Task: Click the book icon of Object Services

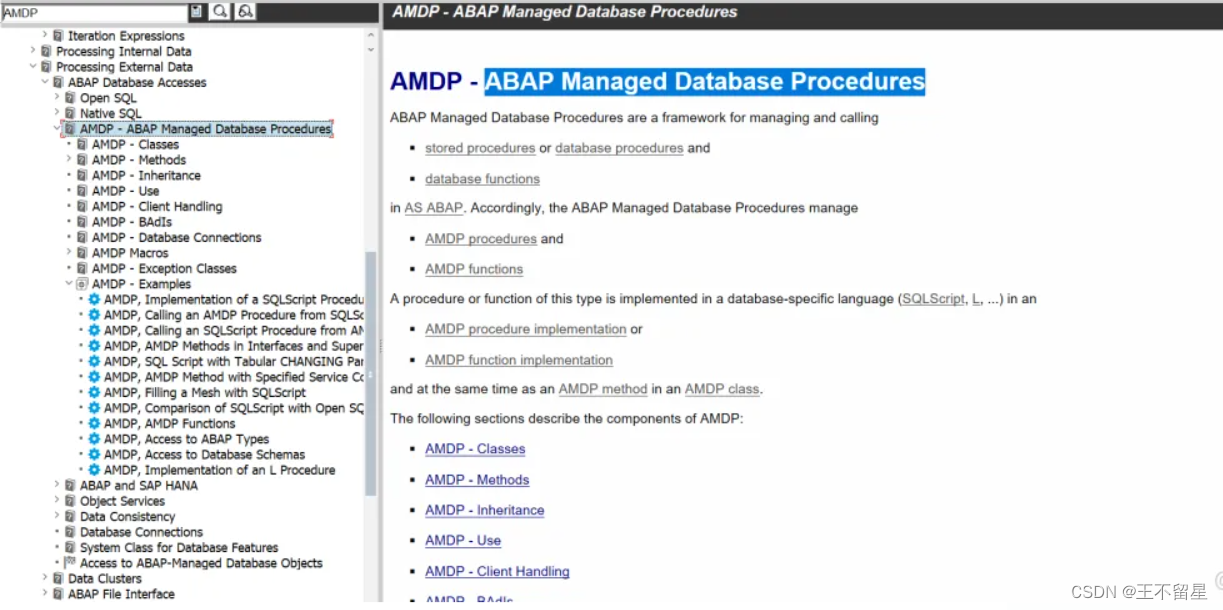Action: click(70, 501)
